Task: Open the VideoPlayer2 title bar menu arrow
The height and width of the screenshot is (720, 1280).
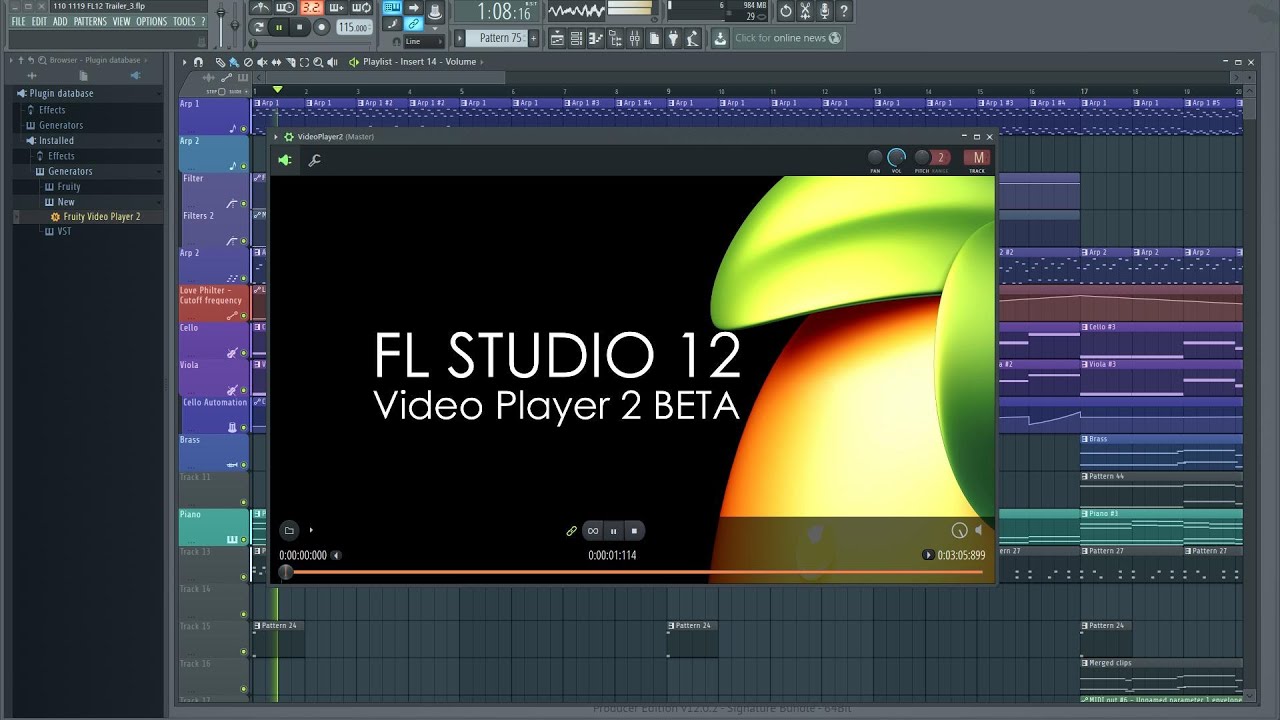Action: coord(276,137)
